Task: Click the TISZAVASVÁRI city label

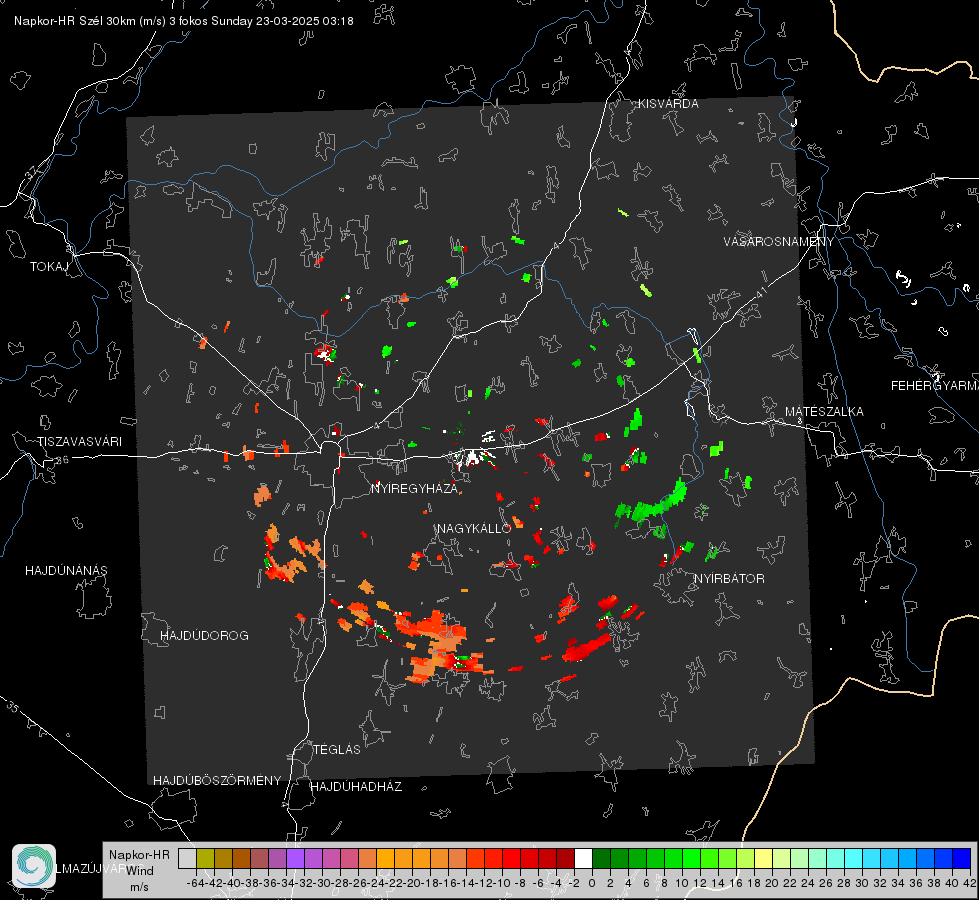Action: 79,442
